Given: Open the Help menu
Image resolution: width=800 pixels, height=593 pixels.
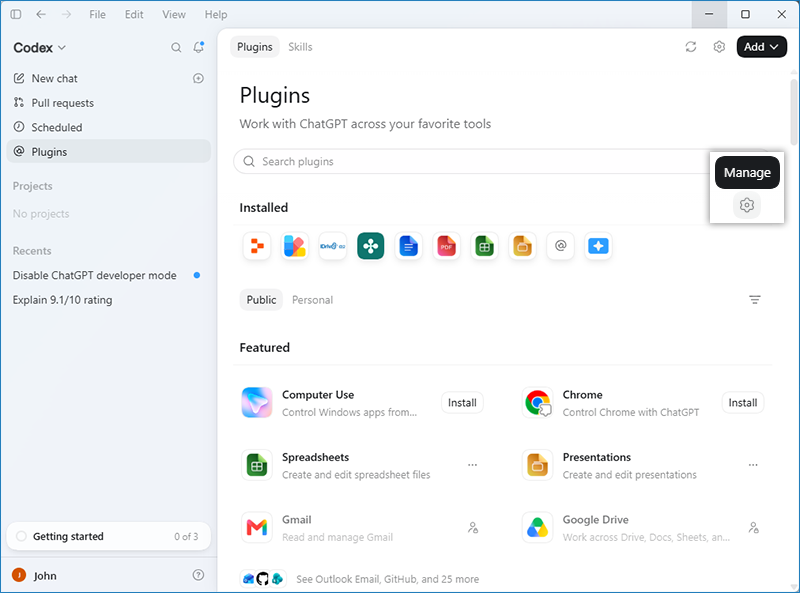Looking at the screenshot, I should (x=216, y=14).
